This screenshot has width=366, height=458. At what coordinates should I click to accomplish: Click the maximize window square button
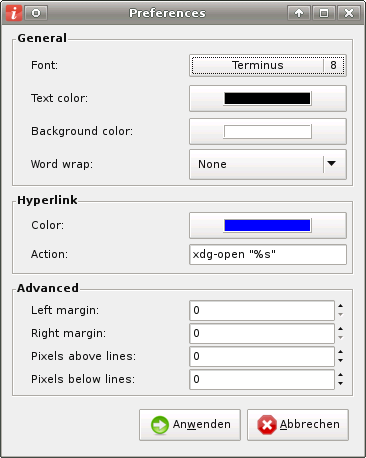tap(324, 13)
